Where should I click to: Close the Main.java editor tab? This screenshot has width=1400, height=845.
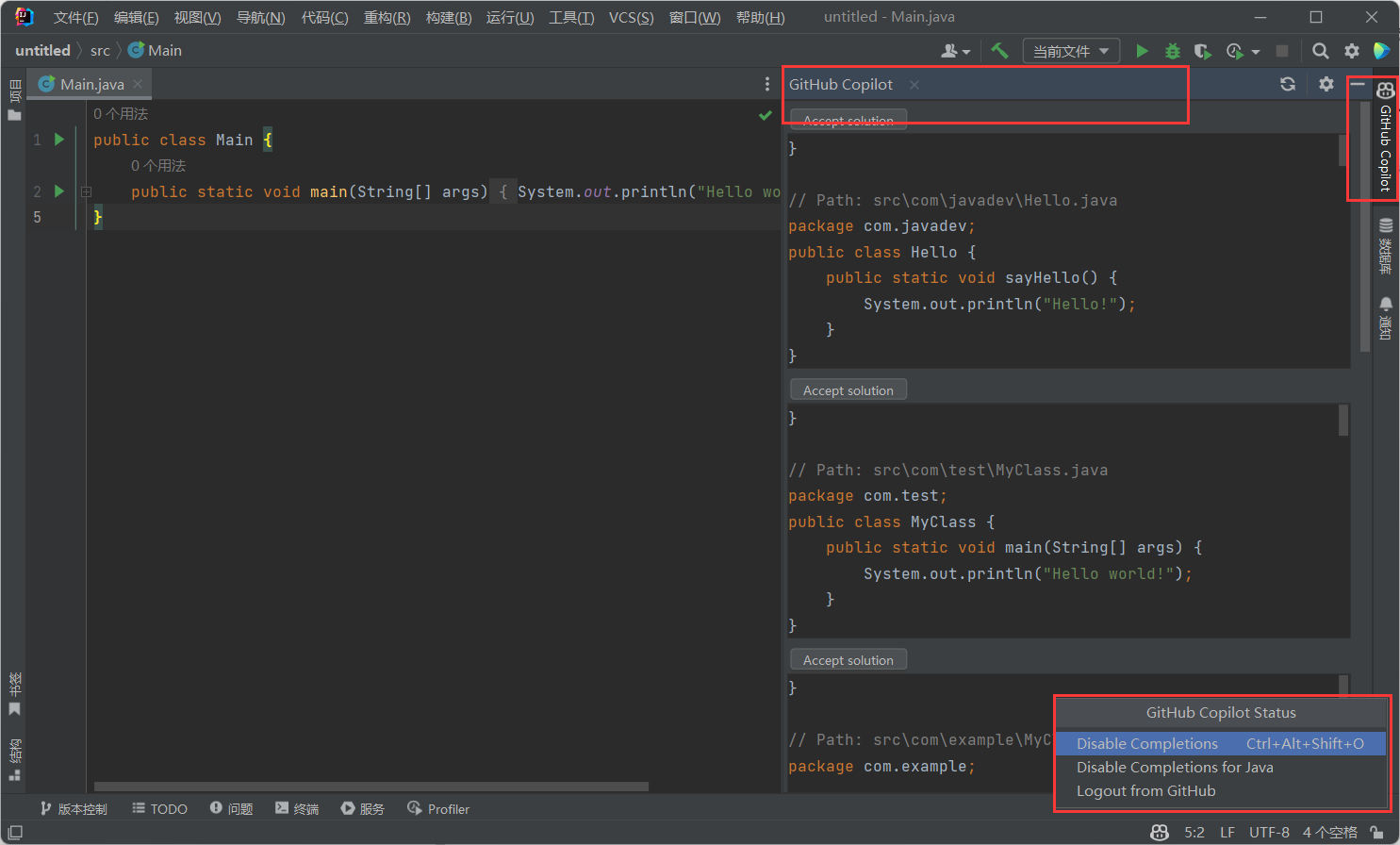click(x=138, y=84)
